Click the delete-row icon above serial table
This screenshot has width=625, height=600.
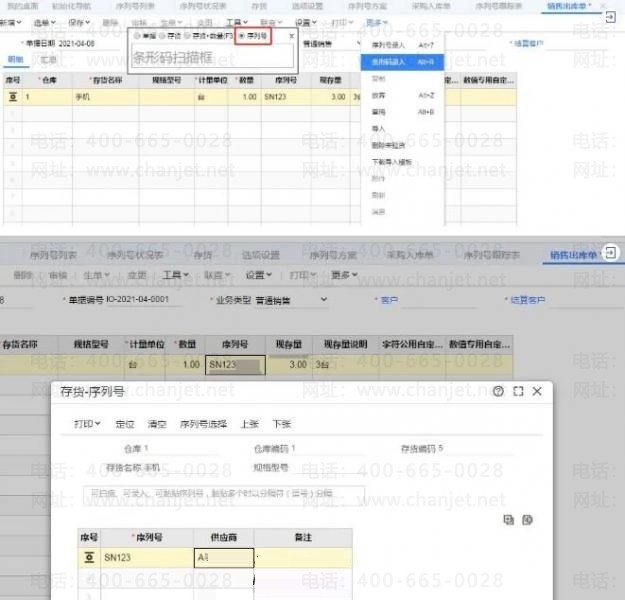tap(527, 519)
